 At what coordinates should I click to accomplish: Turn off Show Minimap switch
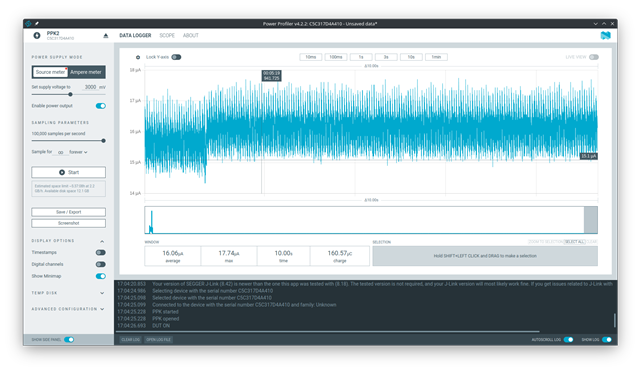(x=101, y=276)
